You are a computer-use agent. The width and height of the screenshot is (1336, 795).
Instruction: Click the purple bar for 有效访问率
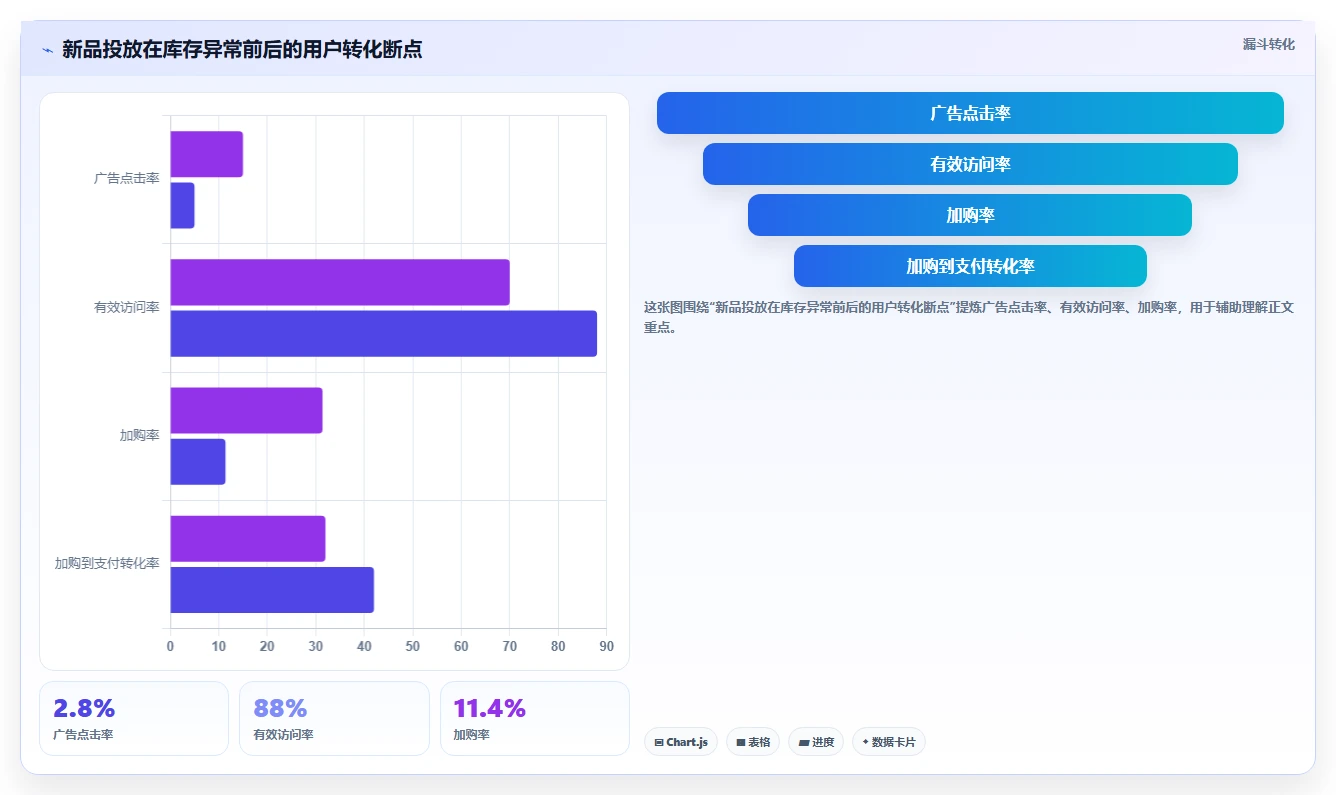click(340, 282)
